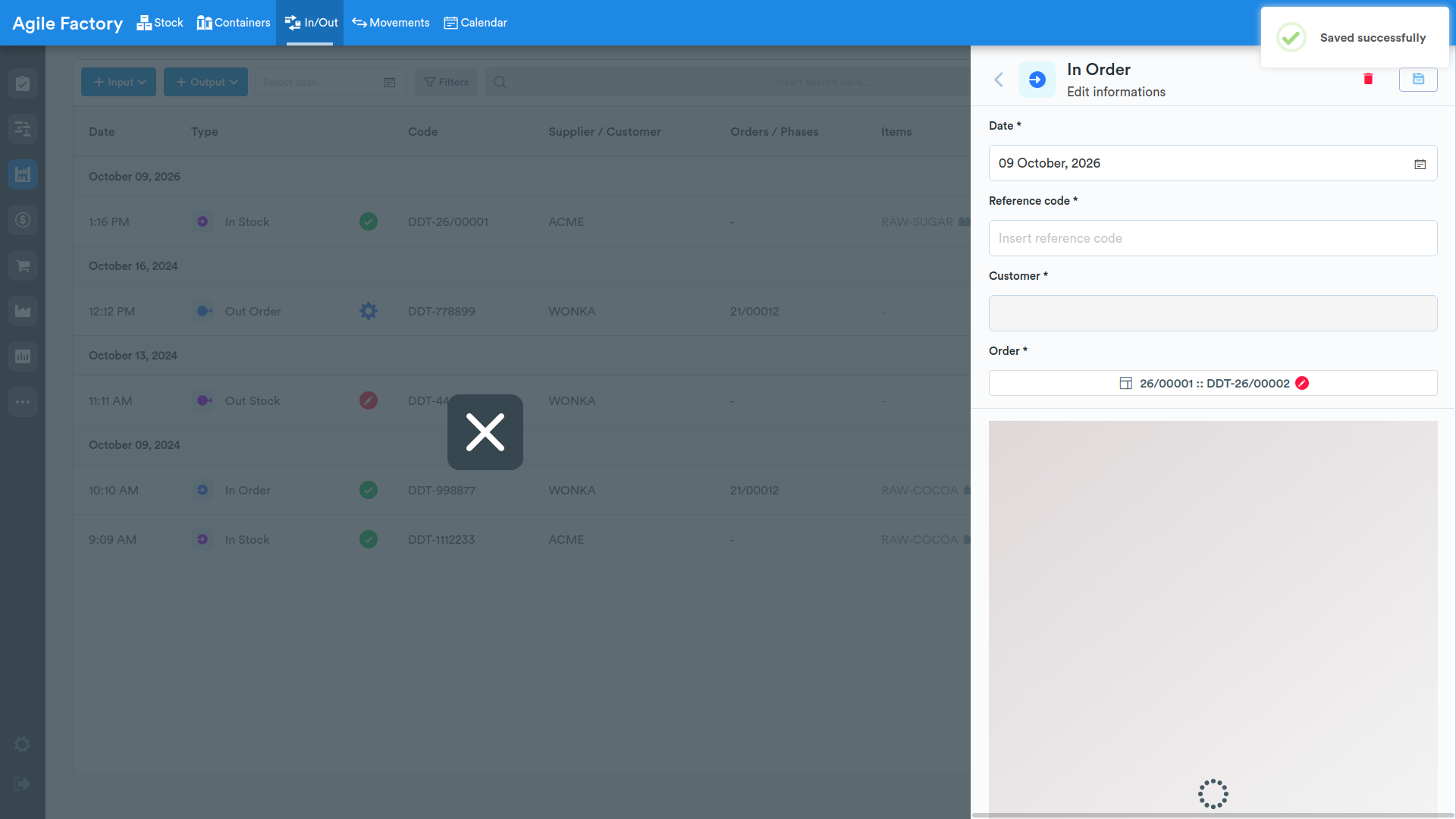Expand the Input dropdown button
Viewport: 1456px width, 819px height.
(x=119, y=82)
